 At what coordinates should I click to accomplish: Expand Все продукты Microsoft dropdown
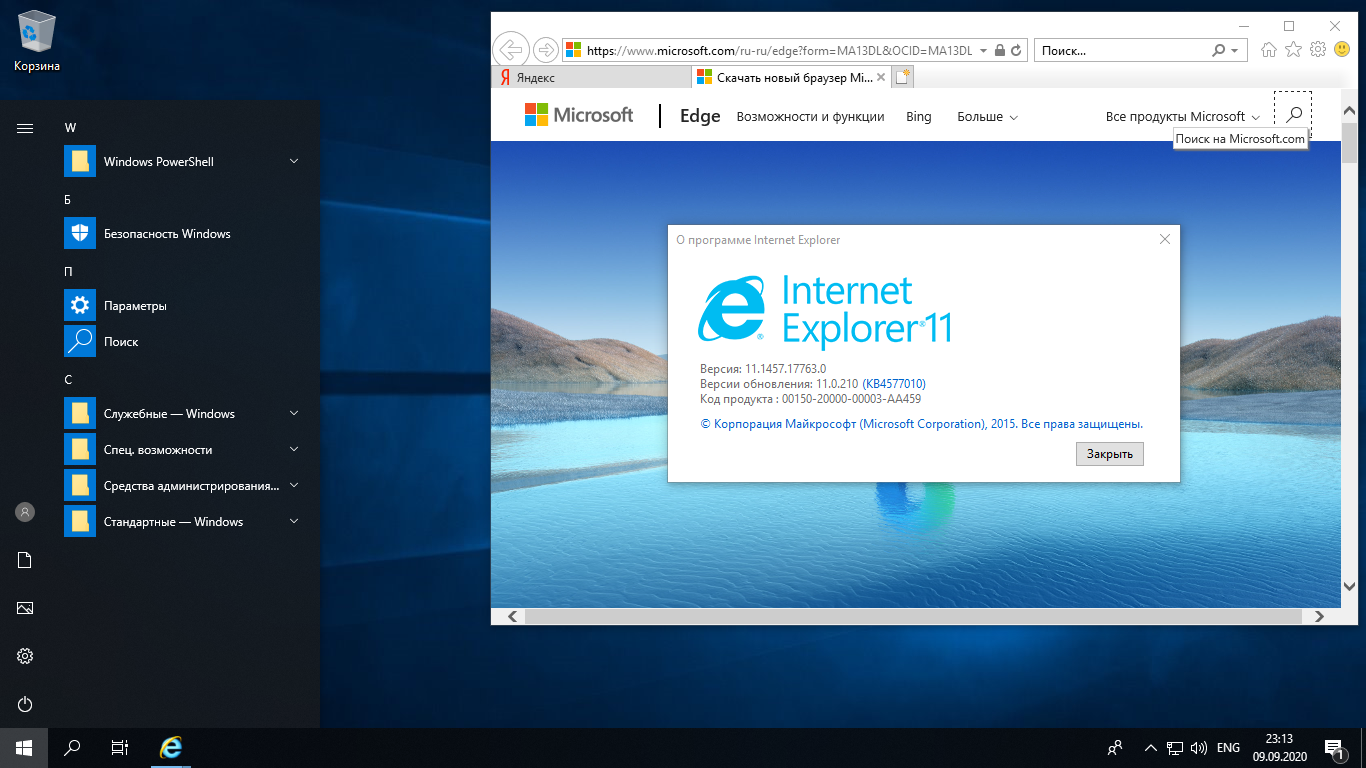click(x=1183, y=117)
